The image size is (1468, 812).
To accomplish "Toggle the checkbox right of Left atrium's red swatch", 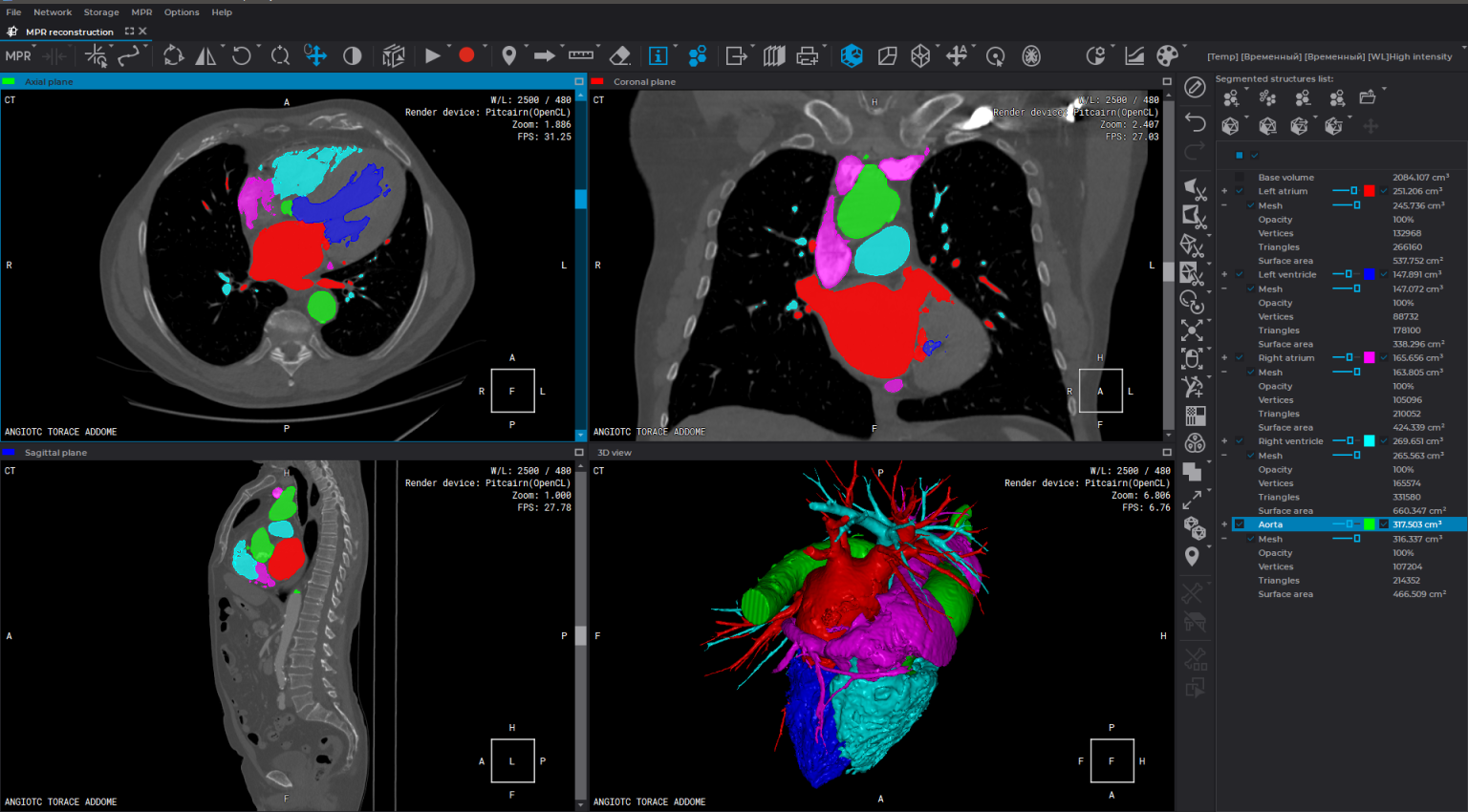I will click(1383, 191).
